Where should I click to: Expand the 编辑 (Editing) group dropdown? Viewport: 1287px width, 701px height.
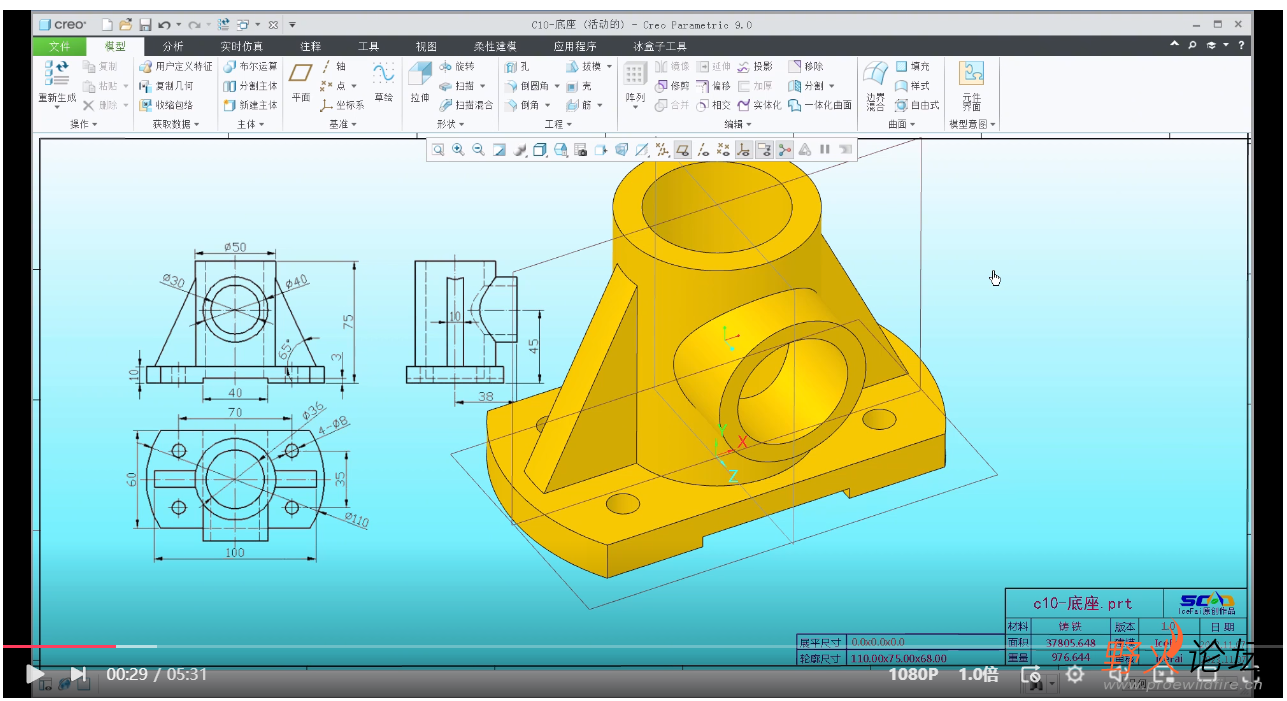pyautogui.click(x=738, y=124)
